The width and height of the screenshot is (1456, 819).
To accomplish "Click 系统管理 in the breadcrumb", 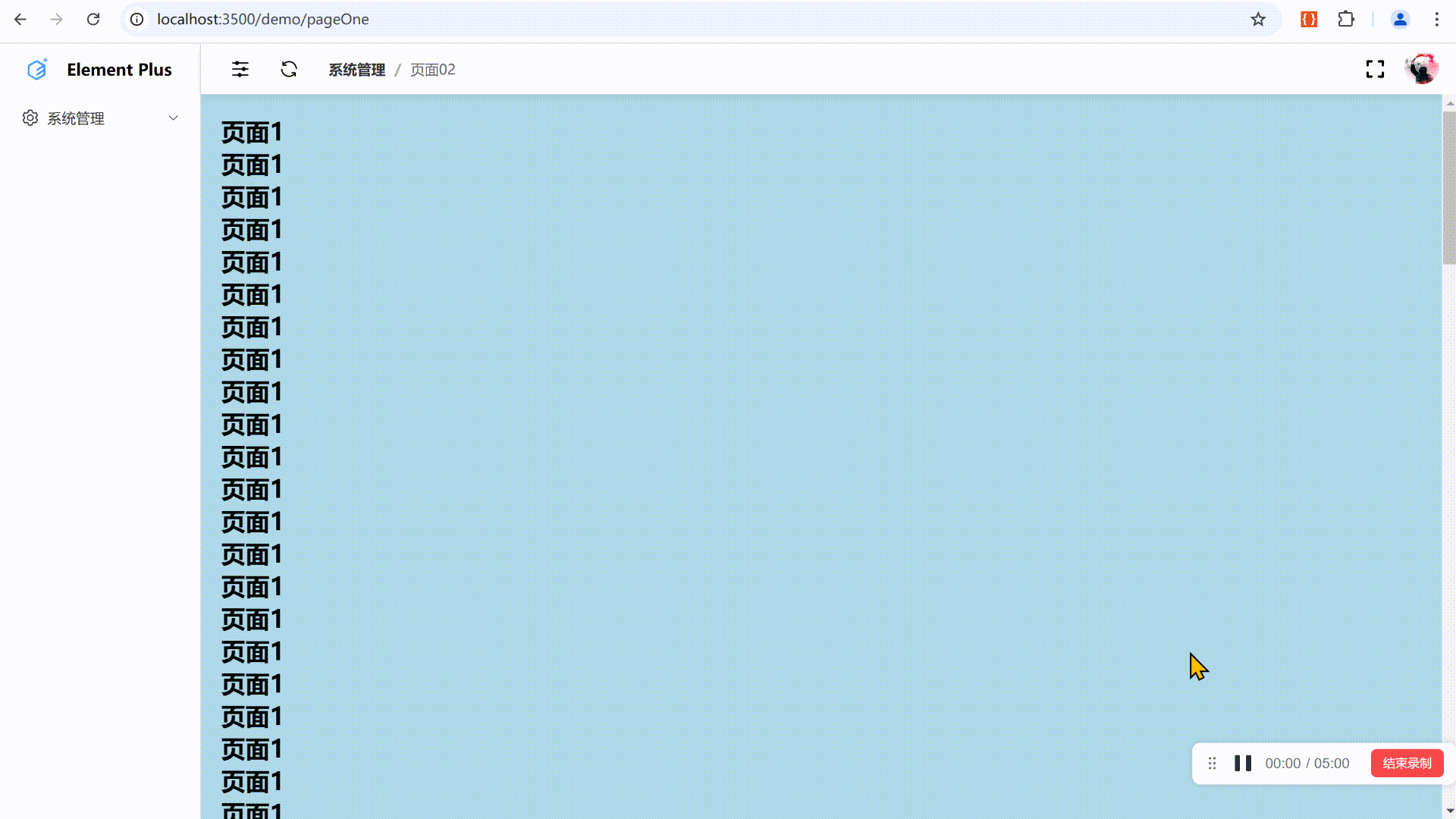I will pos(356,70).
